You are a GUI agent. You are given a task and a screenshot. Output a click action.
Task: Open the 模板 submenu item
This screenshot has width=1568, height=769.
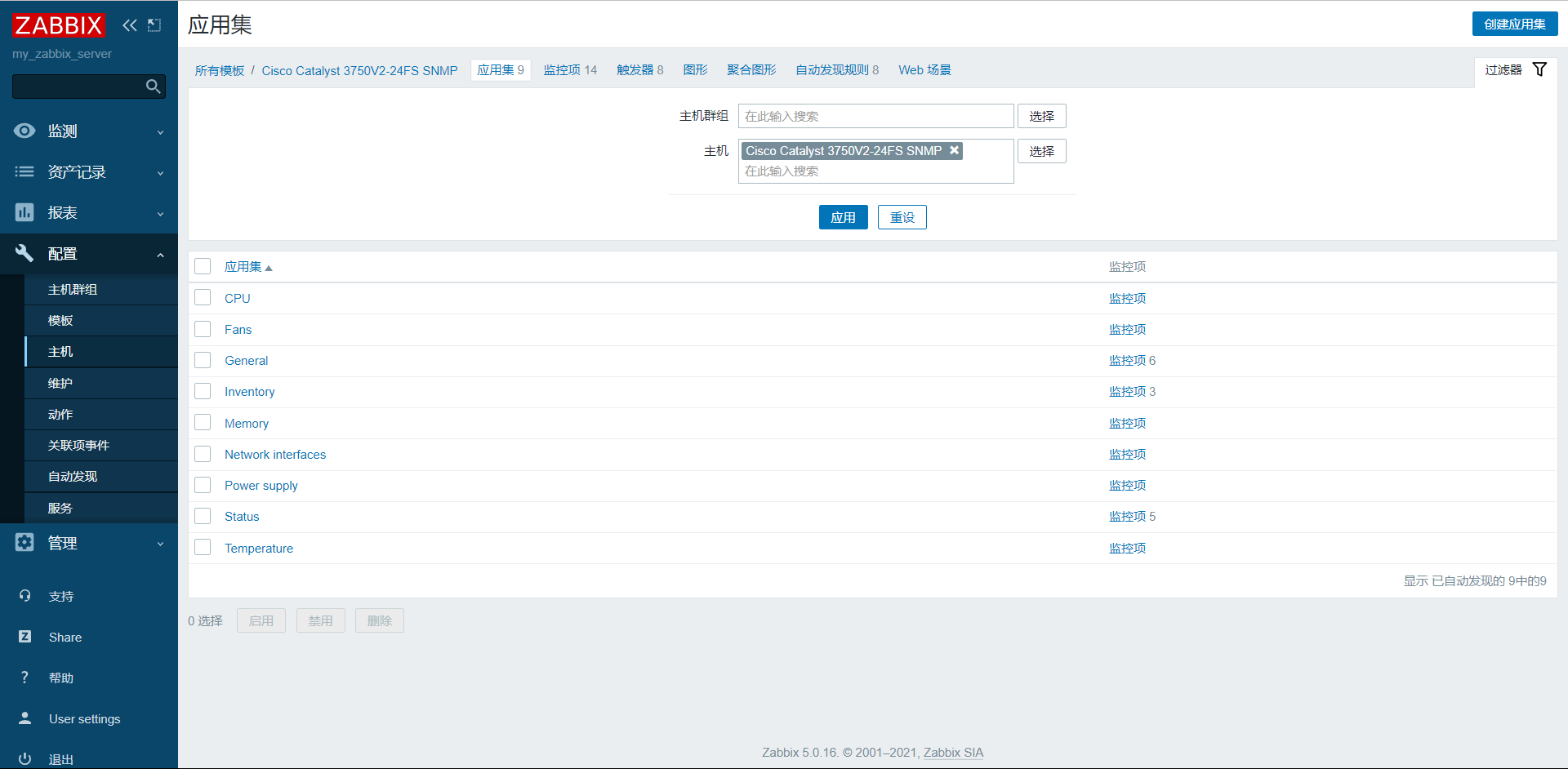click(x=101, y=321)
